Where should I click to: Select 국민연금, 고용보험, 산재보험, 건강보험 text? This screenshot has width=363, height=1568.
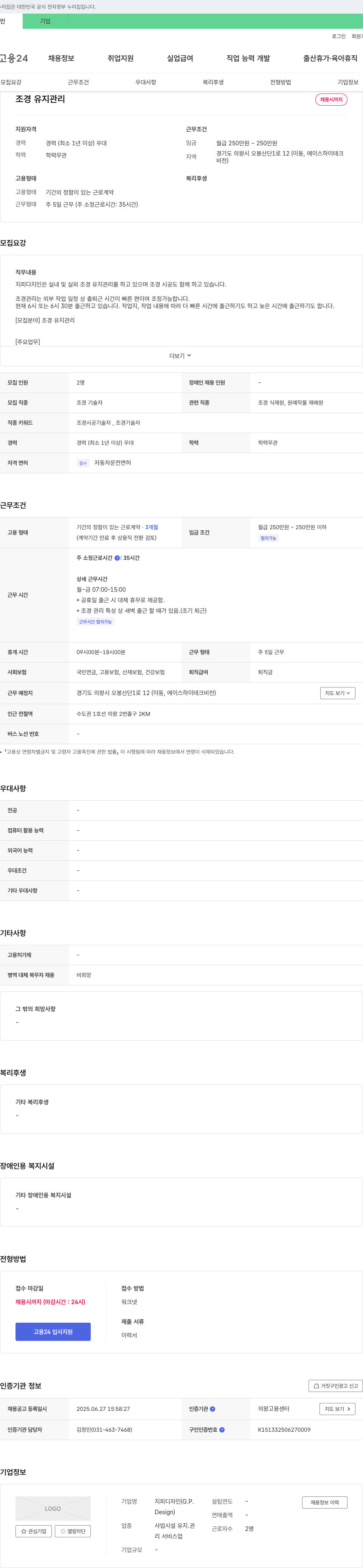[120, 673]
